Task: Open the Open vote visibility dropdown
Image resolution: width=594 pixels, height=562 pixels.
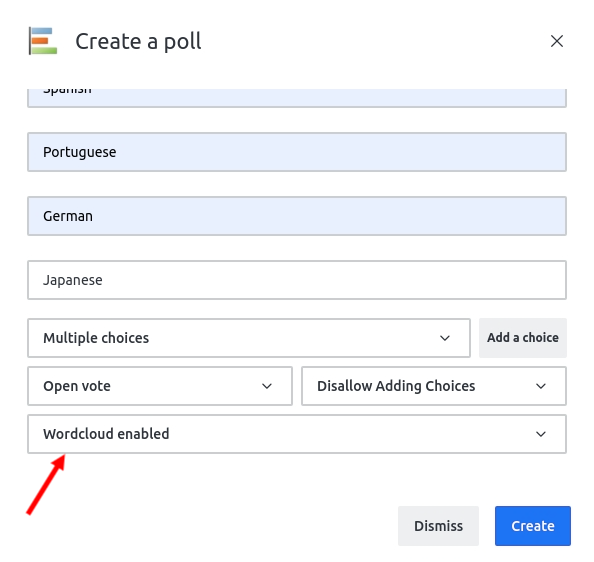Action: [160, 386]
